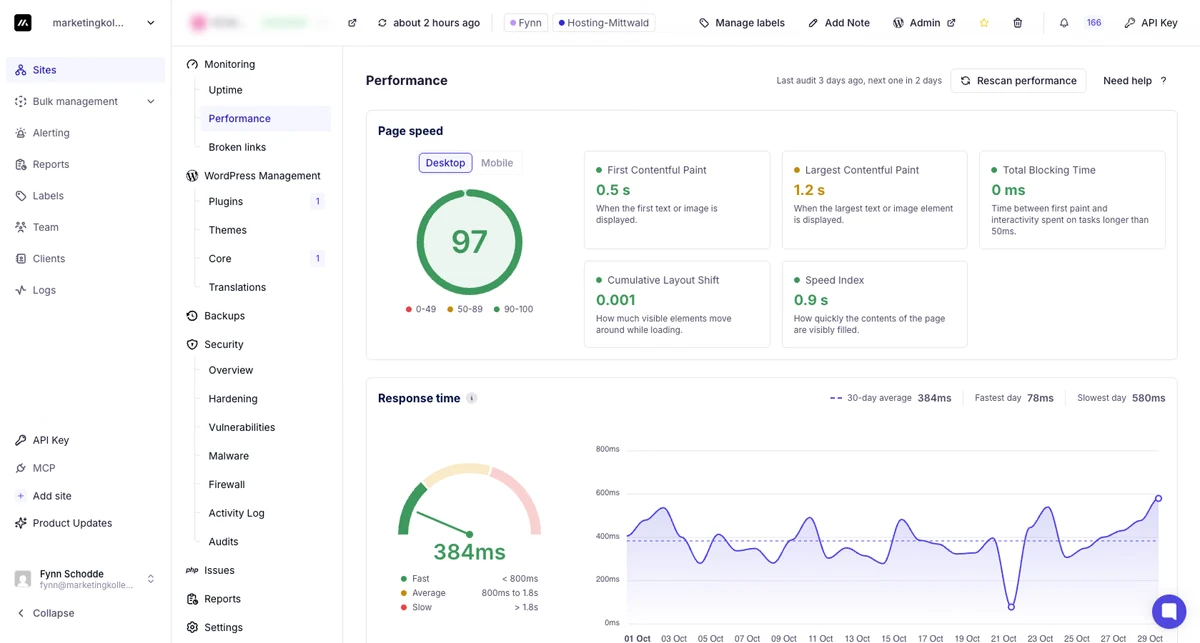Click the question mark help icon

[x=1163, y=81]
